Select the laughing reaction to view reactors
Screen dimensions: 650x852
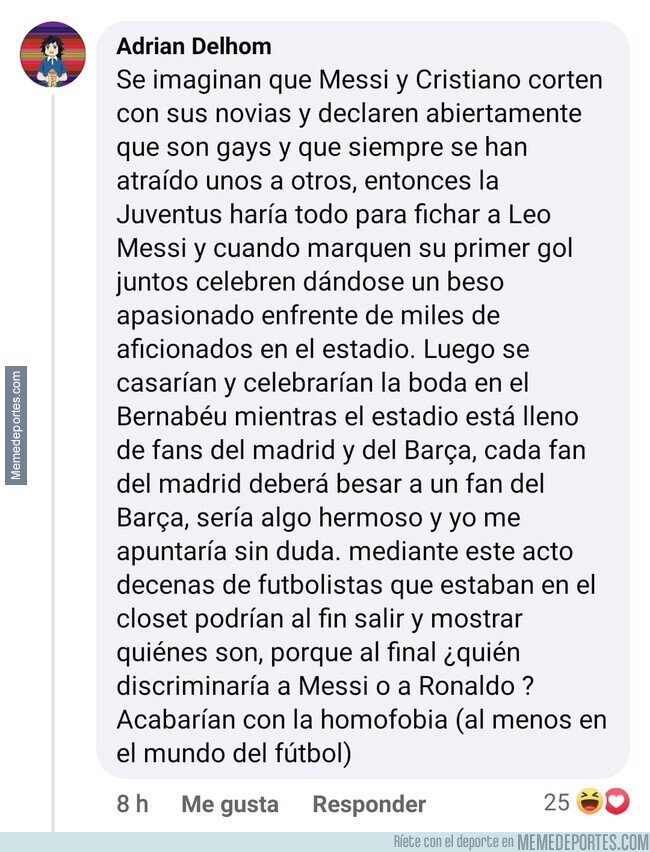pos(590,802)
